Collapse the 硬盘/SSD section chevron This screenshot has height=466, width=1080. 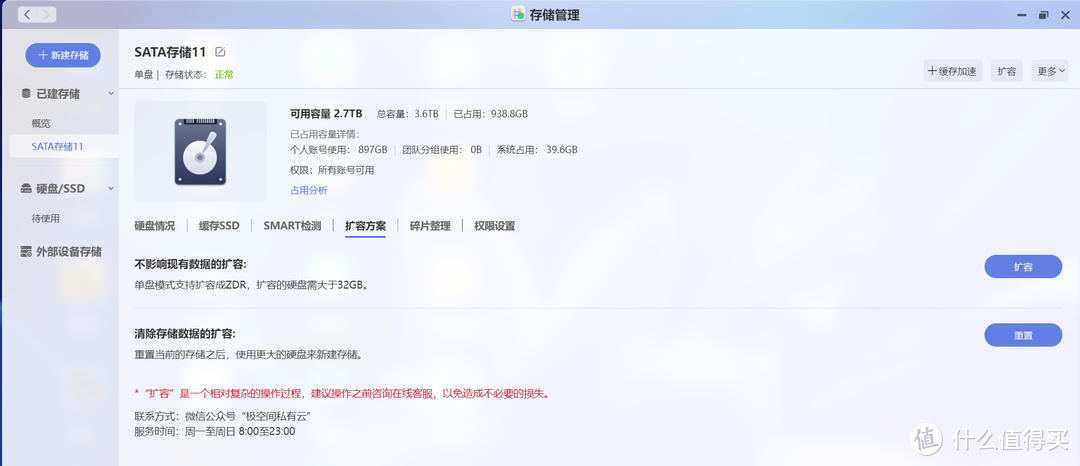pyautogui.click(x=111, y=188)
